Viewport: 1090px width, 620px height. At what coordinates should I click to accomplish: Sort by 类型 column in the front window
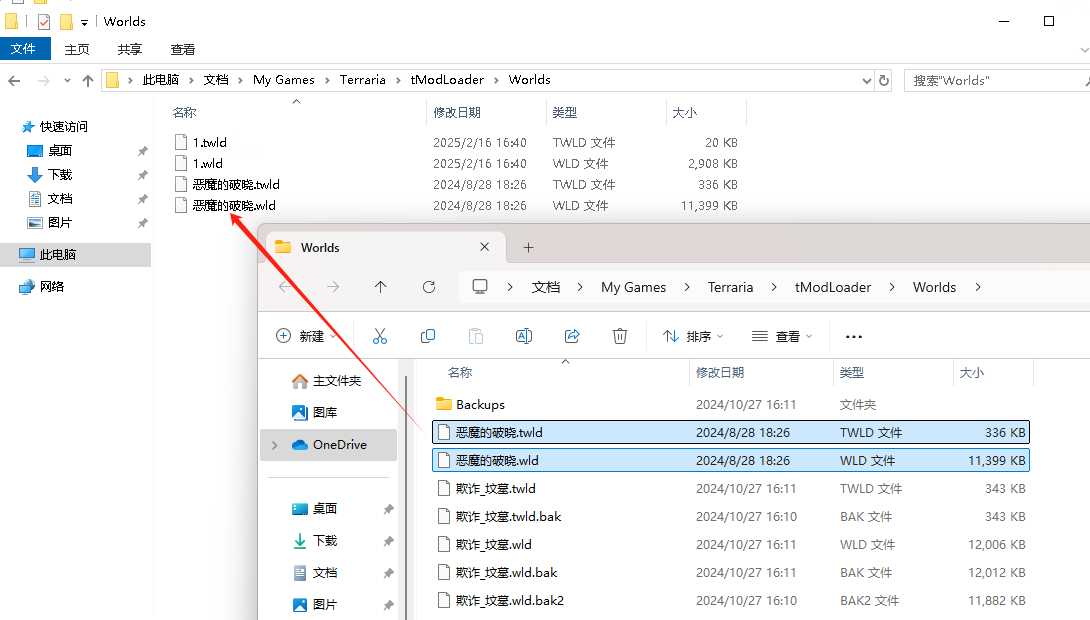852,373
